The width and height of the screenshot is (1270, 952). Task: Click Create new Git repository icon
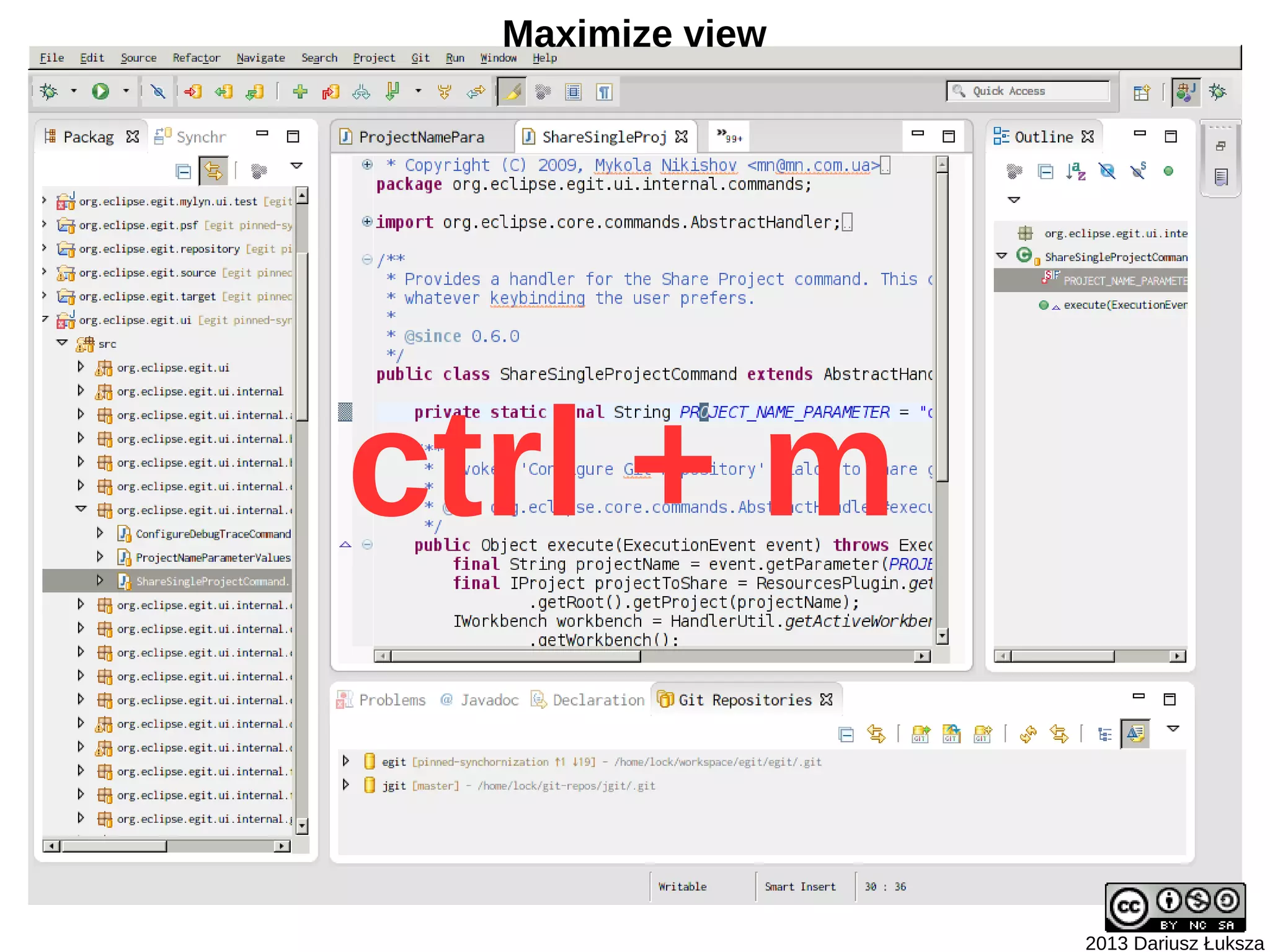point(983,734)
